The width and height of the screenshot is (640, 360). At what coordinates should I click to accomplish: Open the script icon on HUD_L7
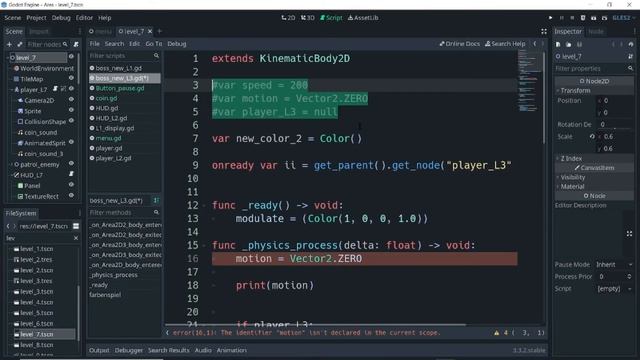[x=71, y=174]
